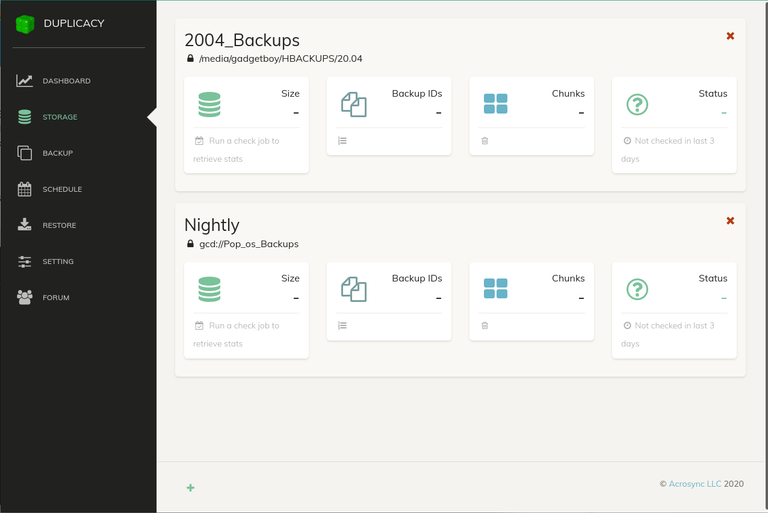The image size is (768, 513).
Task: Click the Size label in 2004_Backups card
Action: click(290, 94)
